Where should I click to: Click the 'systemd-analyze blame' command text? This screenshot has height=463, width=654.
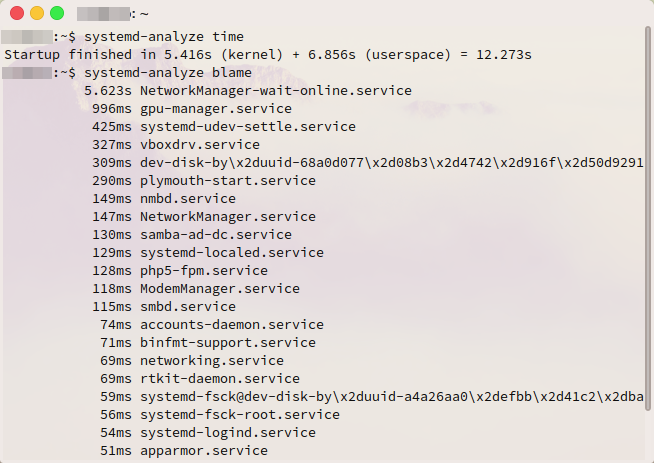(168, 73)
